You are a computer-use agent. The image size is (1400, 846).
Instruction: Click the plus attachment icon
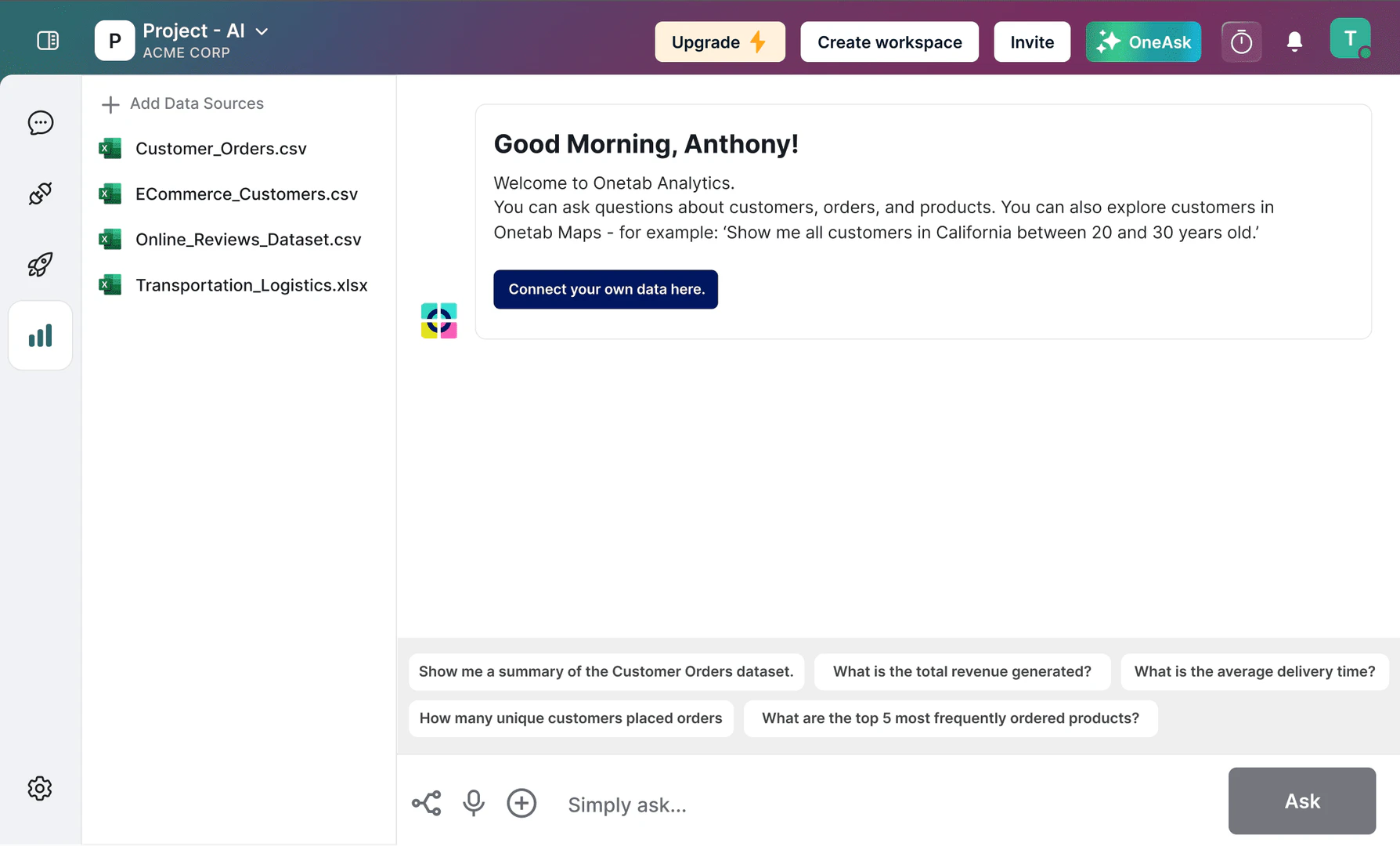521,803
